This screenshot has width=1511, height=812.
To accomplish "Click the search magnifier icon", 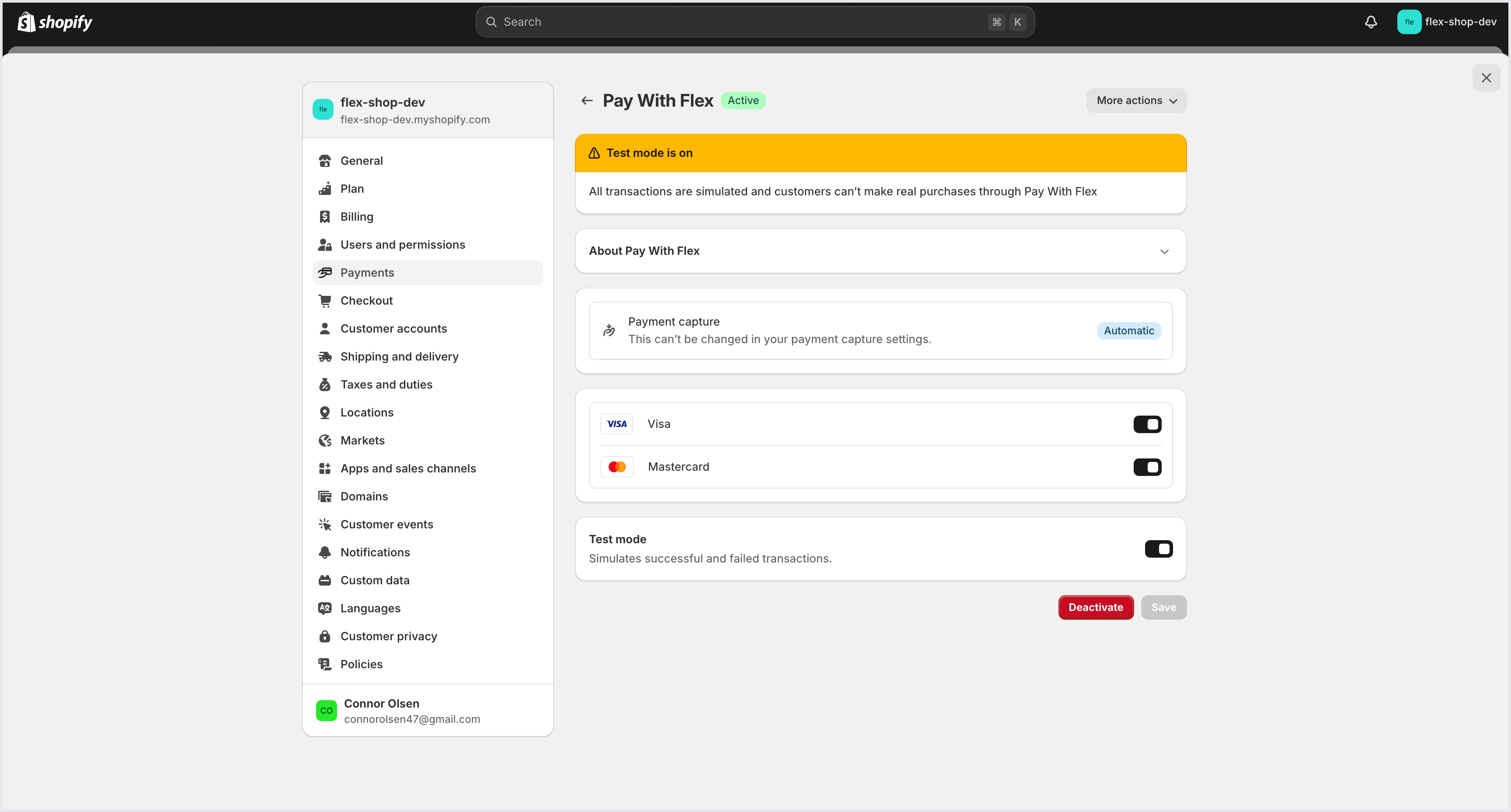I will 491,22.
